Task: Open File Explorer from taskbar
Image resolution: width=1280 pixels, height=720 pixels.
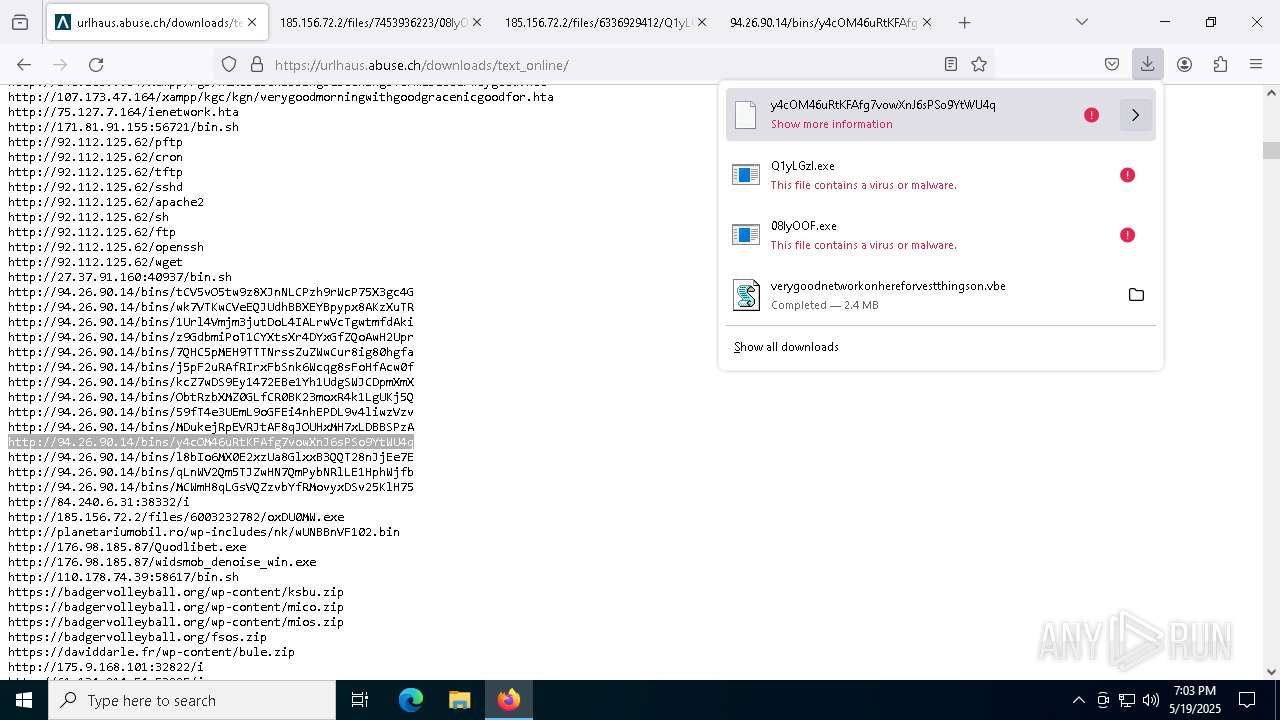Action: pos(459,700)
